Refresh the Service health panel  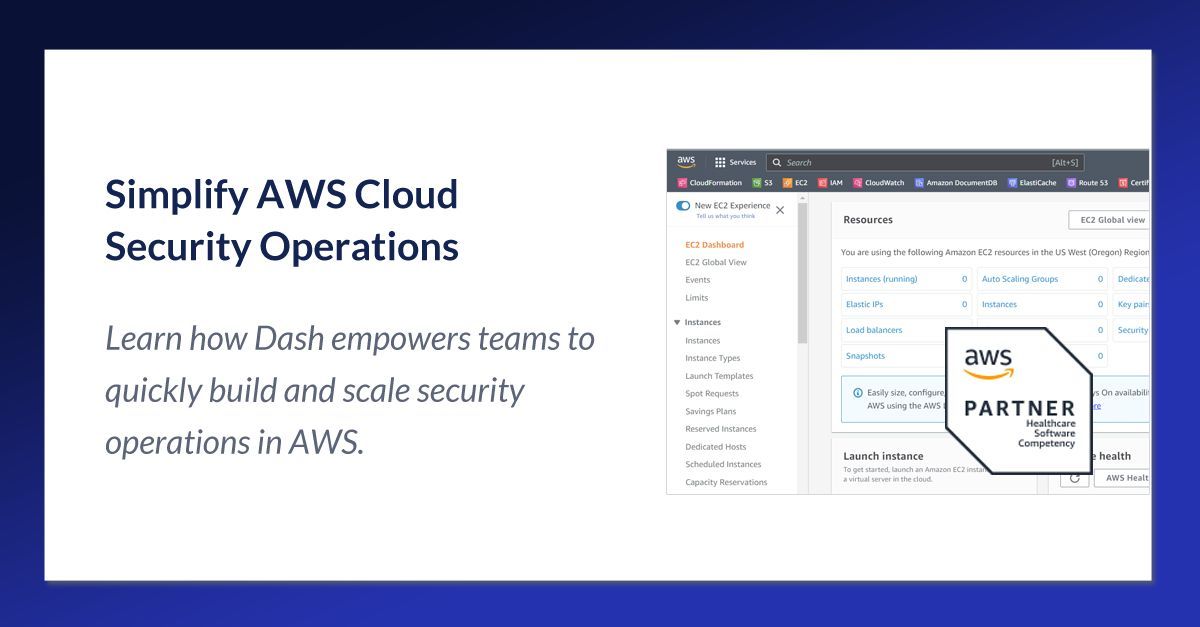coord(1075,478)
